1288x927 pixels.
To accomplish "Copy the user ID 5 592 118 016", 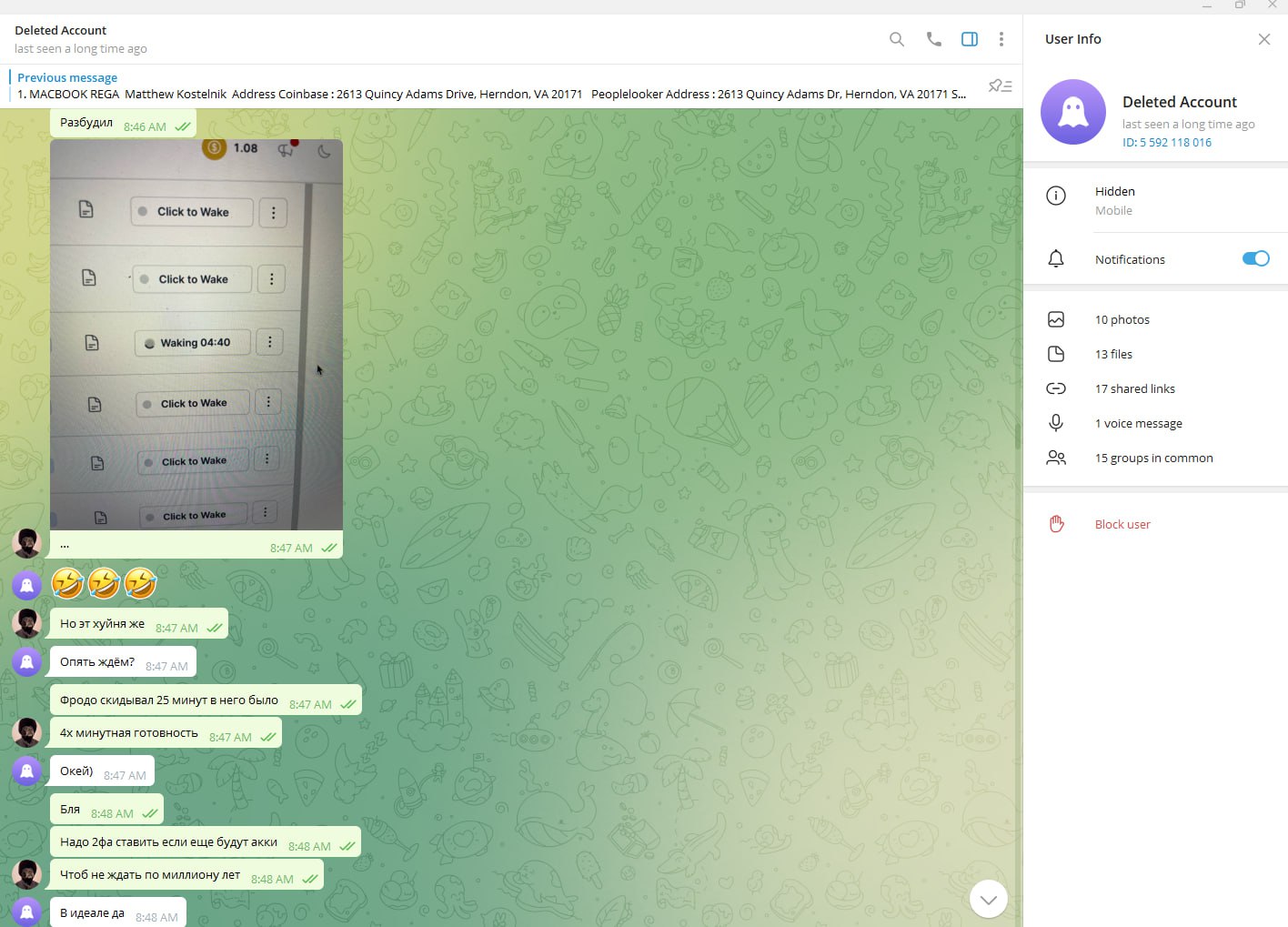I will (1167, 142).
